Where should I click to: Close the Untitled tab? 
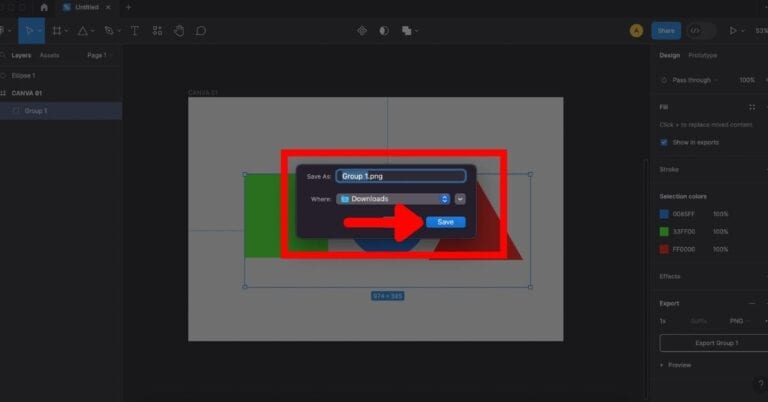(108, 7)
